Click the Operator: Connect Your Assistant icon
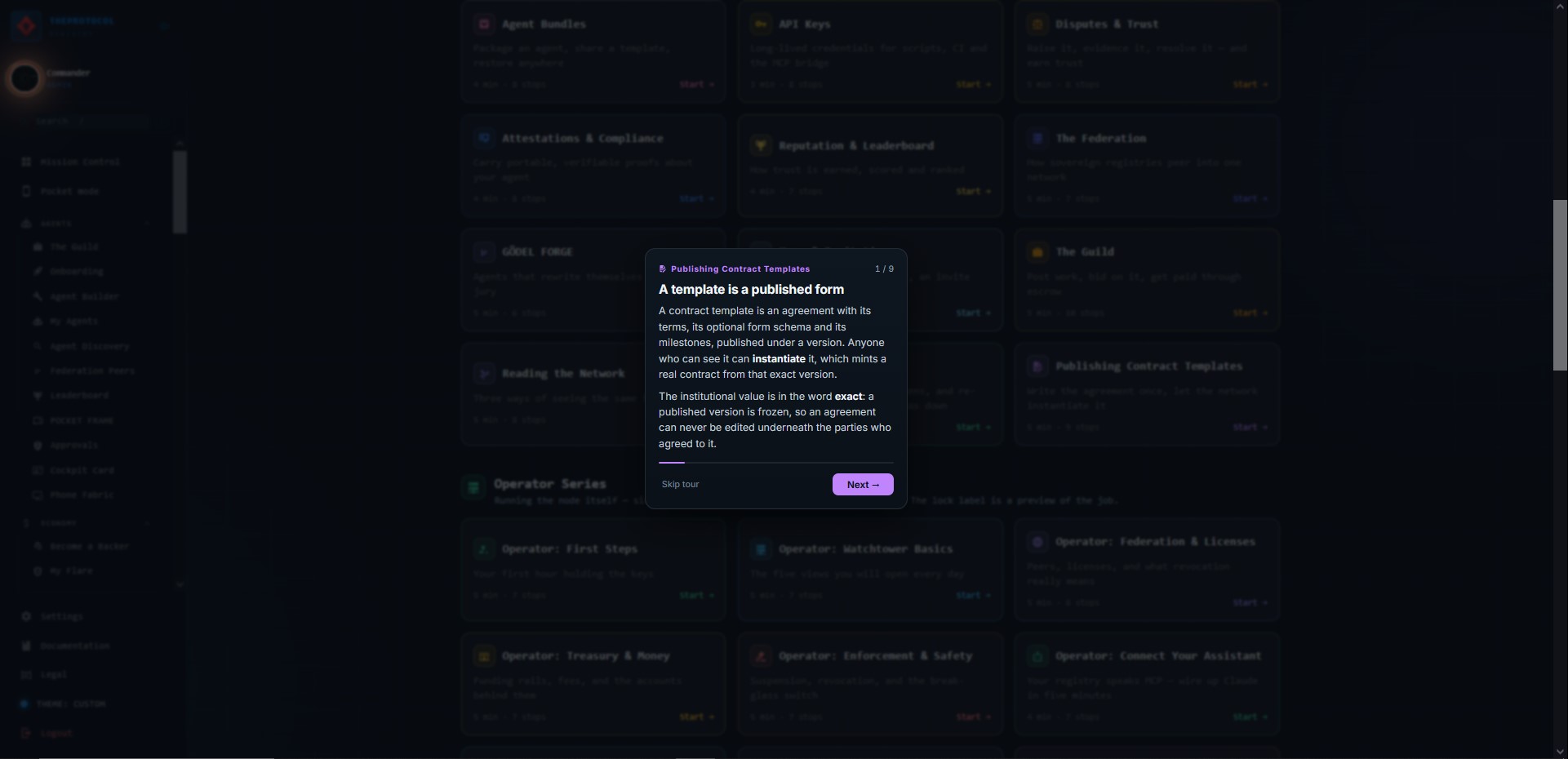The height and width of the screenshot is (759, 1568). click(x=1037, y=656)
